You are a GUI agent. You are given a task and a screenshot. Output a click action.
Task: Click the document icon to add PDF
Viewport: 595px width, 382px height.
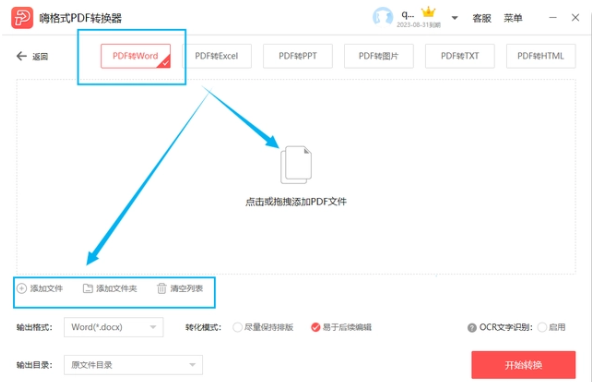[296, 165]
